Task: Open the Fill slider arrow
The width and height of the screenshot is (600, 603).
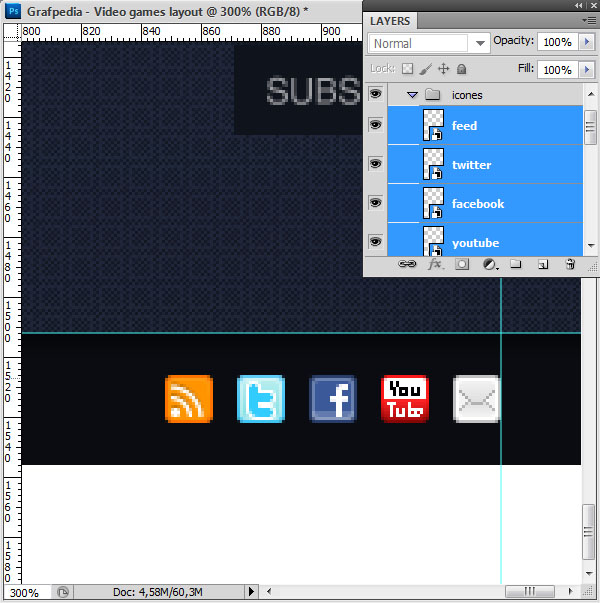Action: point(587,70)
